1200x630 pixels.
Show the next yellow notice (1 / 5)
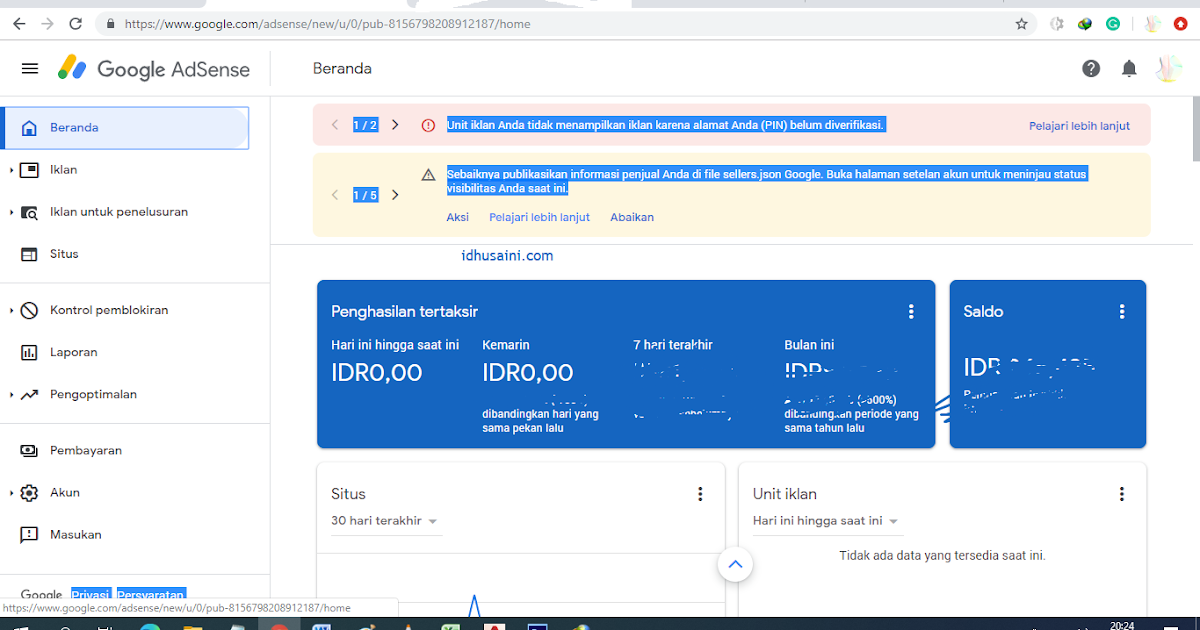click(x=395, y=195)
